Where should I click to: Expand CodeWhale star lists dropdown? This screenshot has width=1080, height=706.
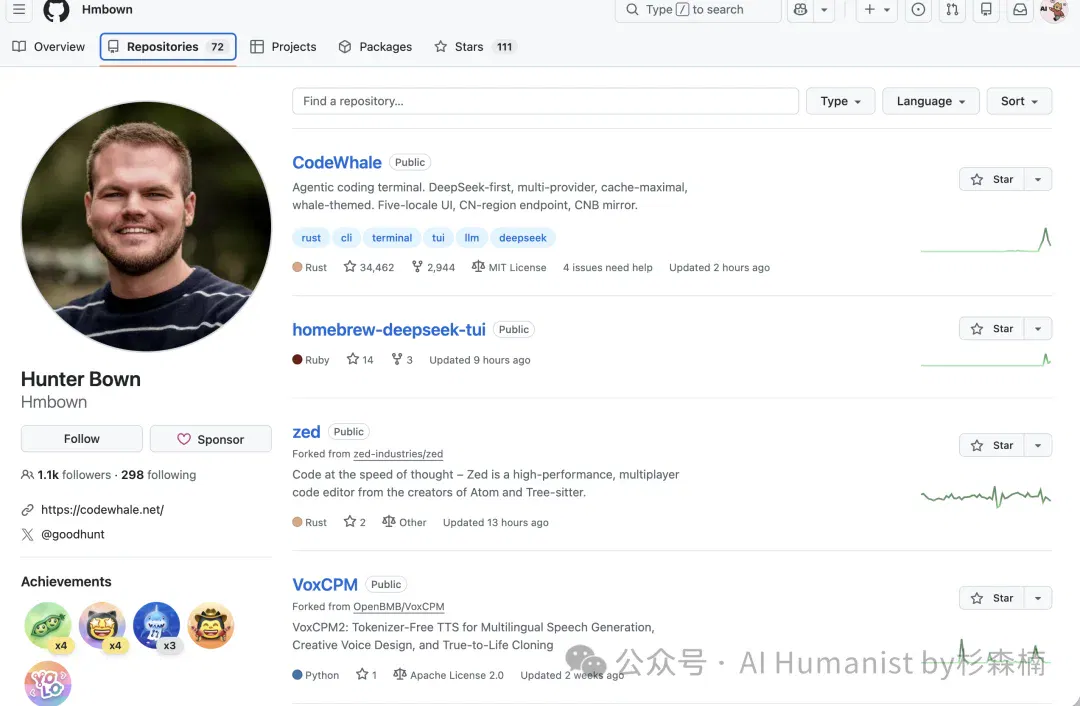(x=1038, y=179)
